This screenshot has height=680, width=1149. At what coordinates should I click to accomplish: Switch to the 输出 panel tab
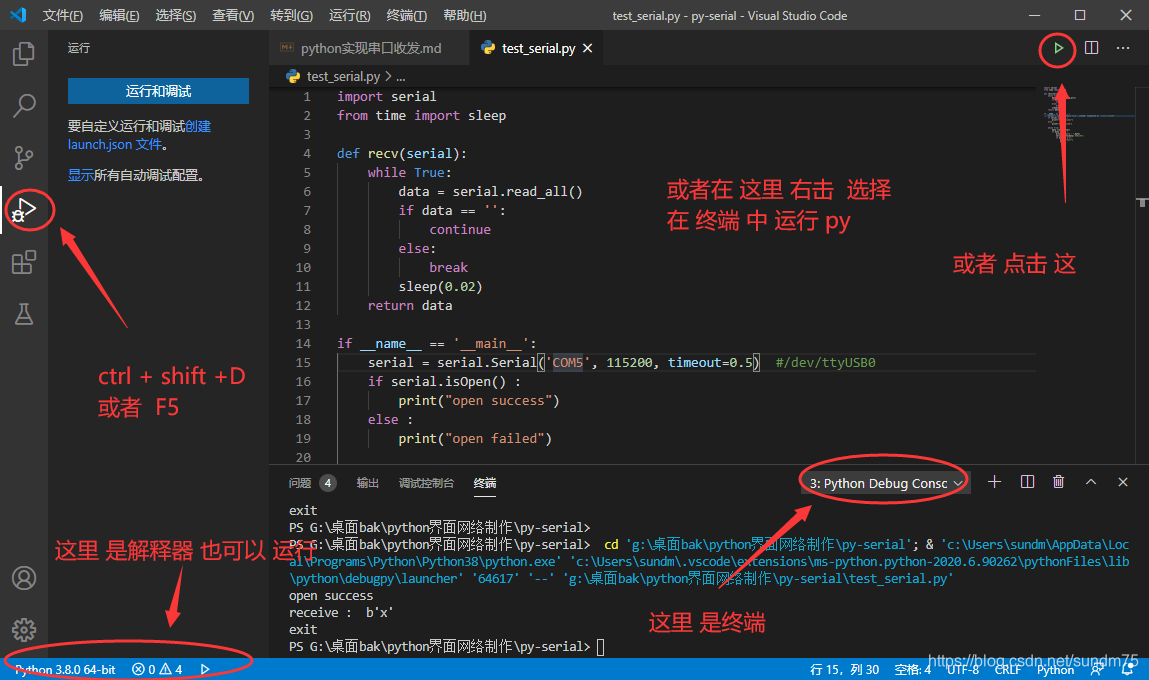point(368,483)
